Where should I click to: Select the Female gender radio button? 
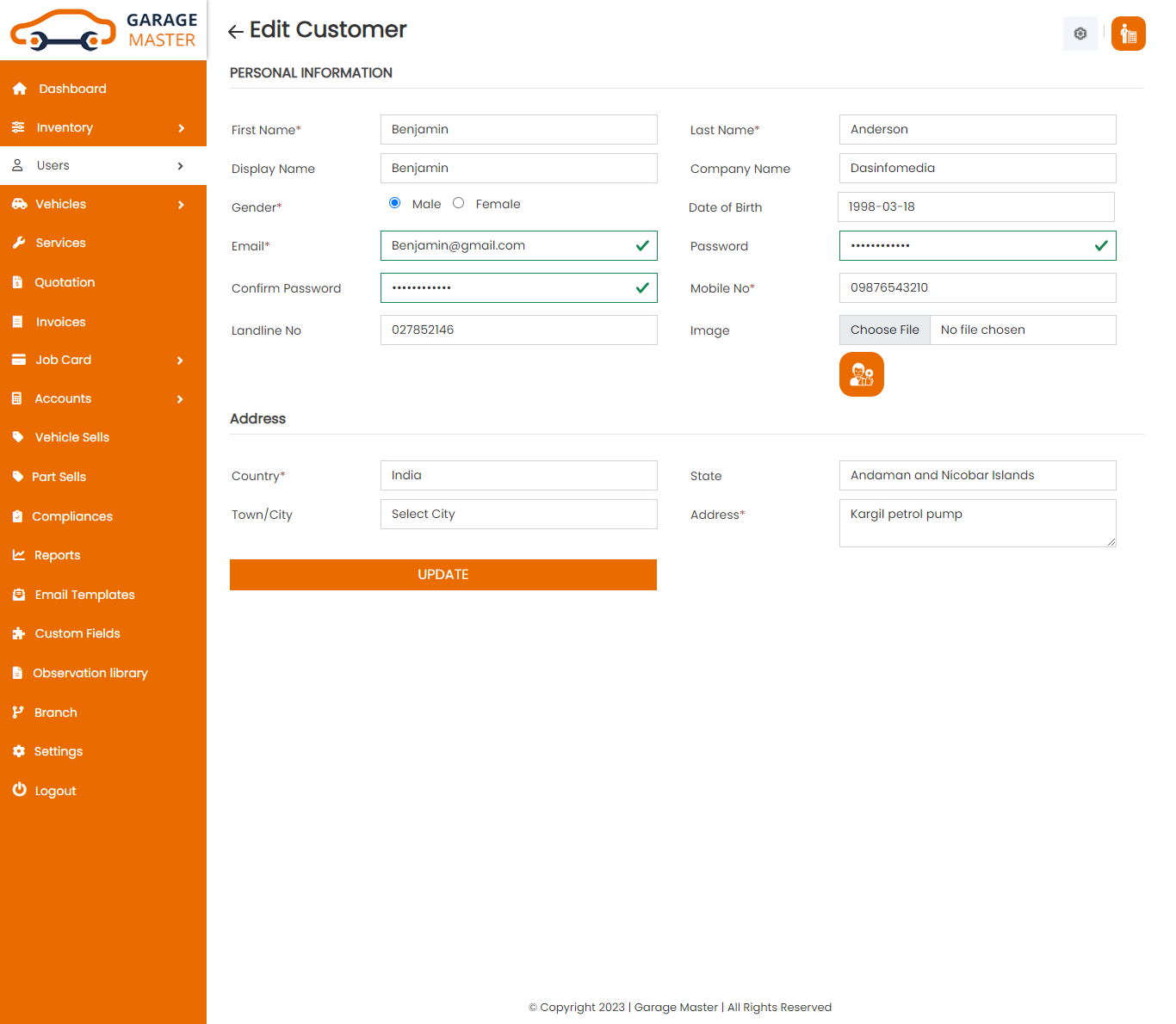tap(459, 203)
